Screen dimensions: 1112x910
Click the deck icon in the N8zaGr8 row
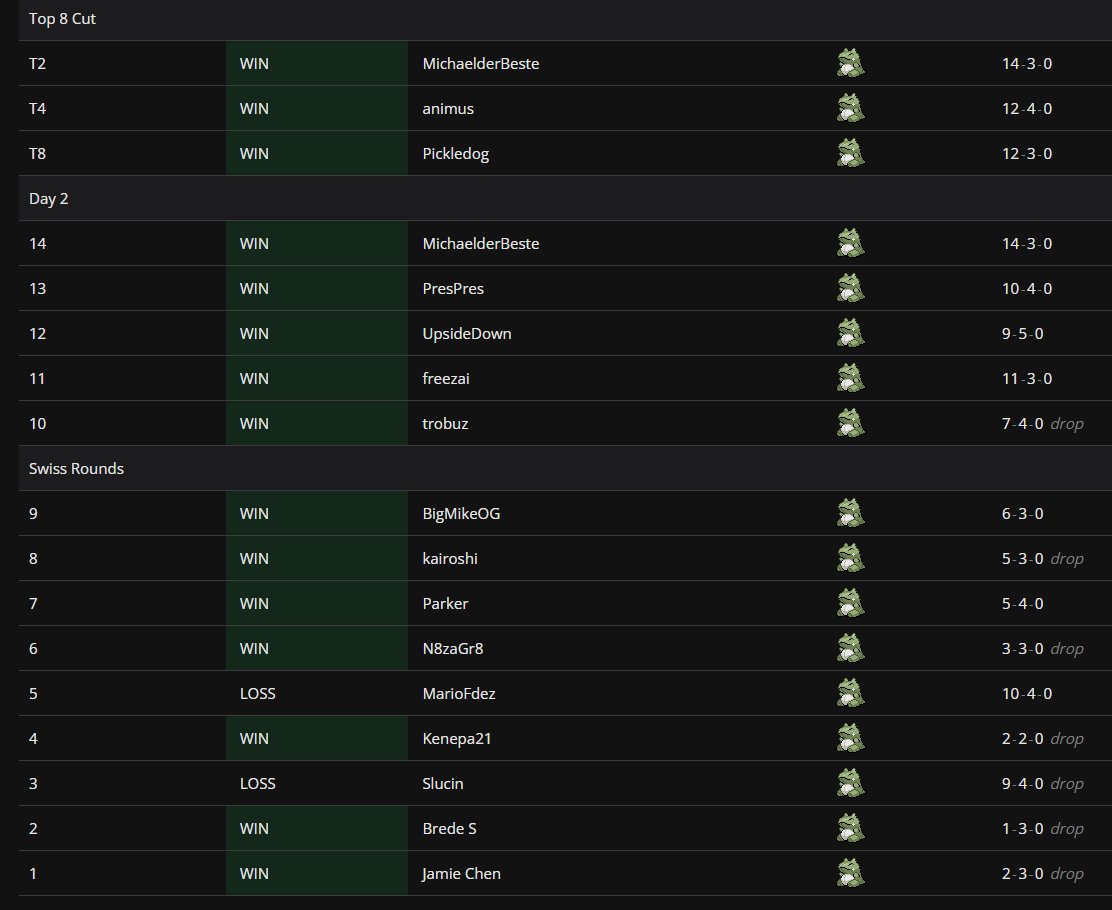coord(850,648)
